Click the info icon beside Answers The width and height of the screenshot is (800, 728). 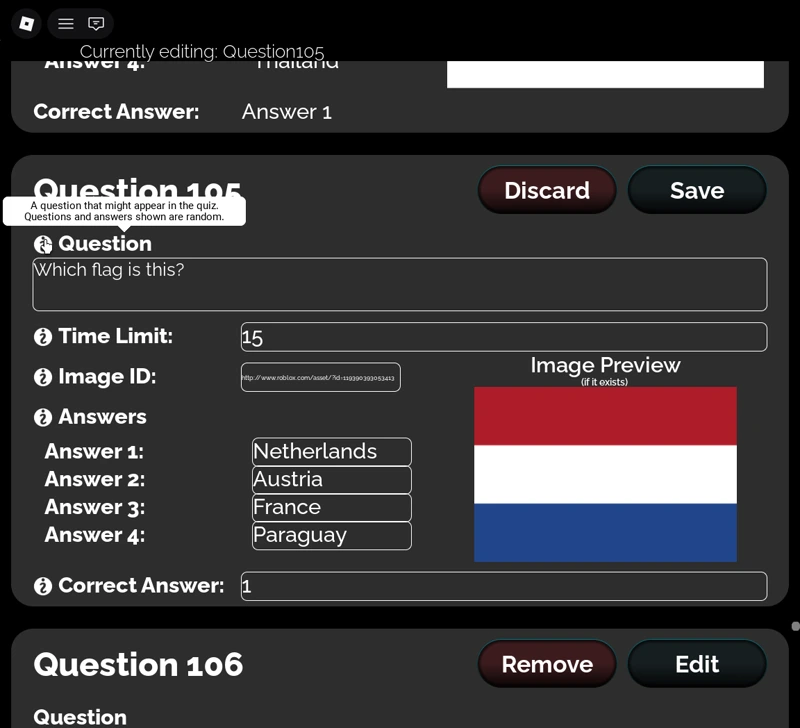(41, 417)
